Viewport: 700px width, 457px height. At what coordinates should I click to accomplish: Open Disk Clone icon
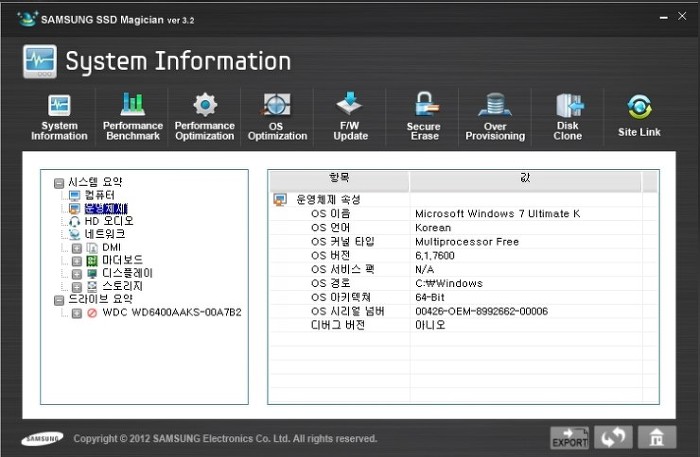569,106
